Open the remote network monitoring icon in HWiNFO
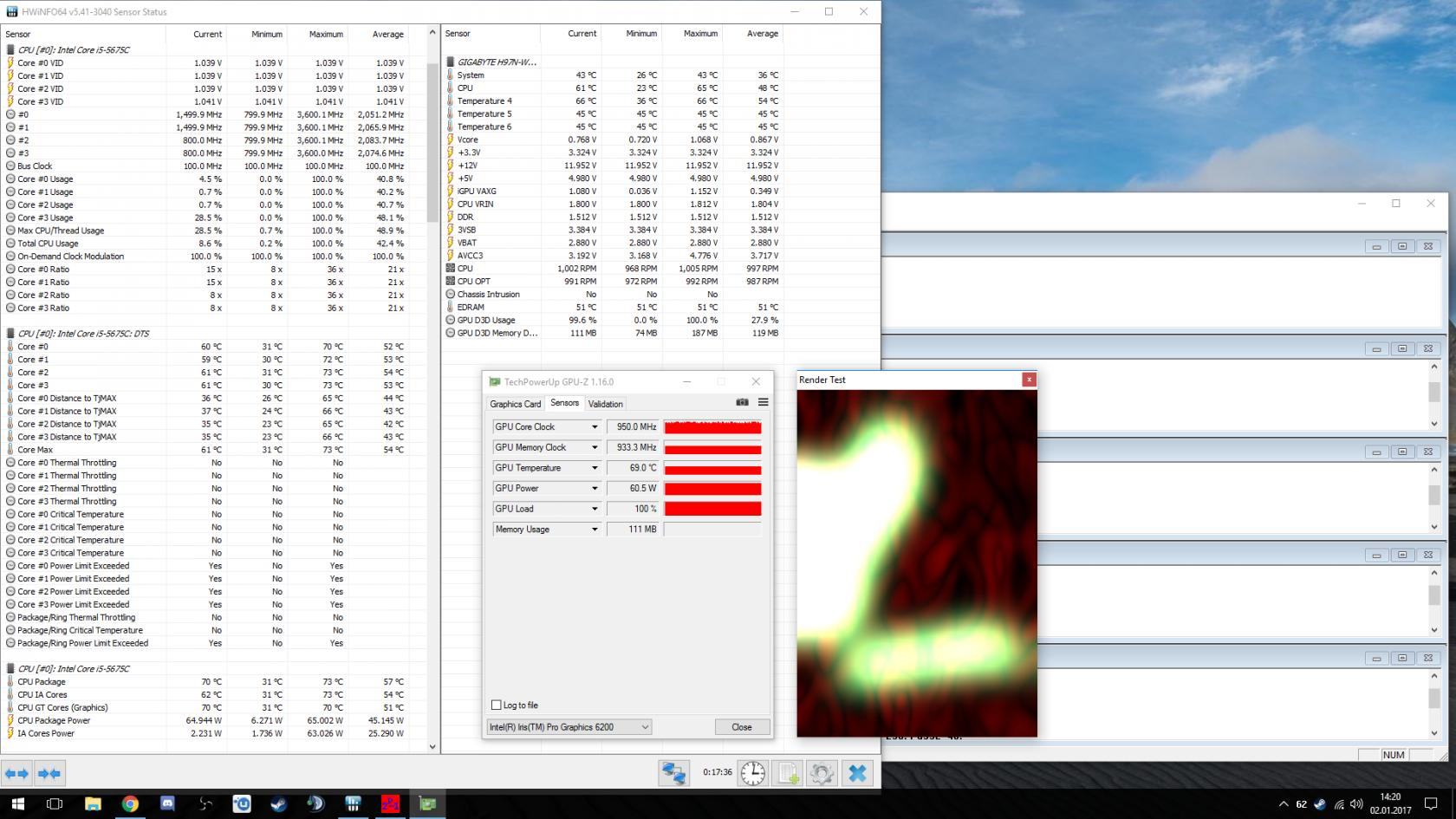 [673, 773]
